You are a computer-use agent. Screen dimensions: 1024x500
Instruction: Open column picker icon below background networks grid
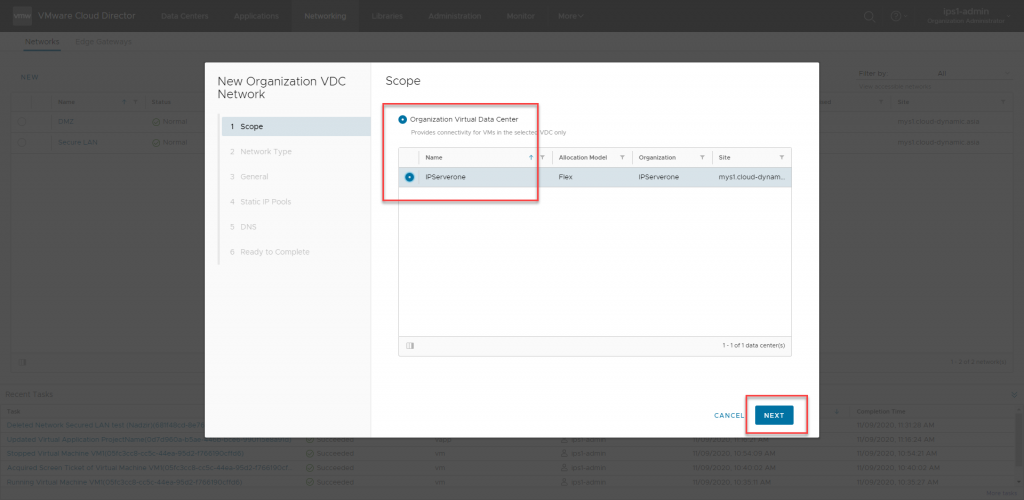[x=22, y=362]
